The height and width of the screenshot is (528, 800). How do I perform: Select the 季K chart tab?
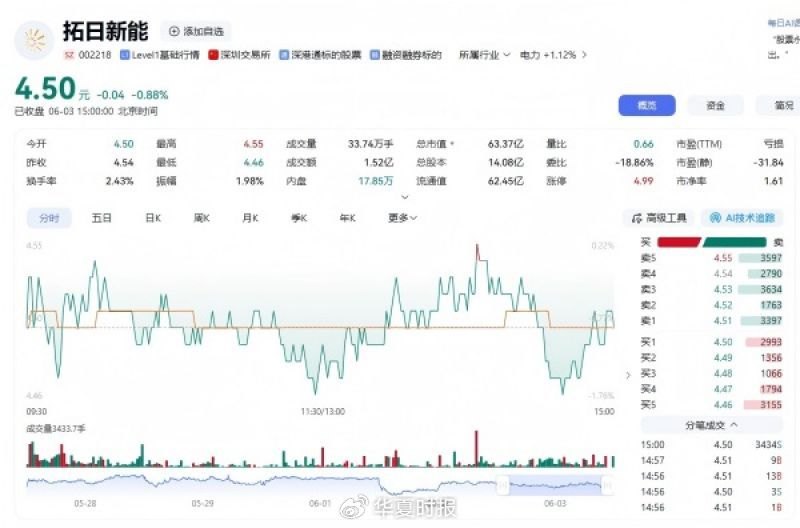click(299, 218)
